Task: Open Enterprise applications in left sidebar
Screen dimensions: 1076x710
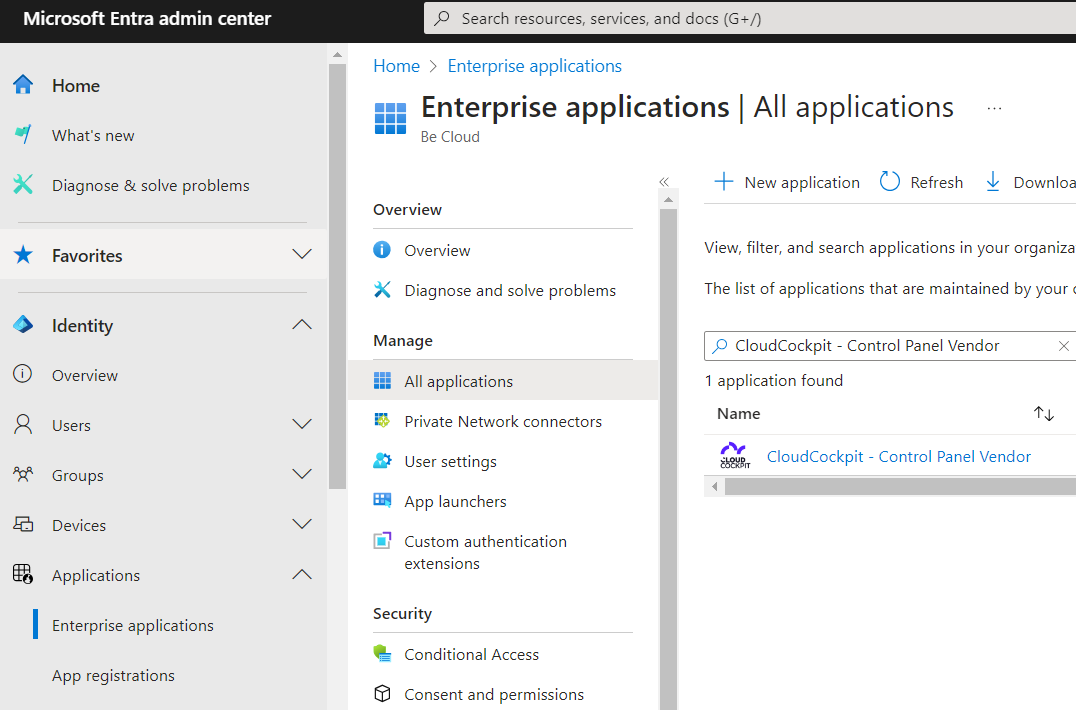Action: (133, 625)
